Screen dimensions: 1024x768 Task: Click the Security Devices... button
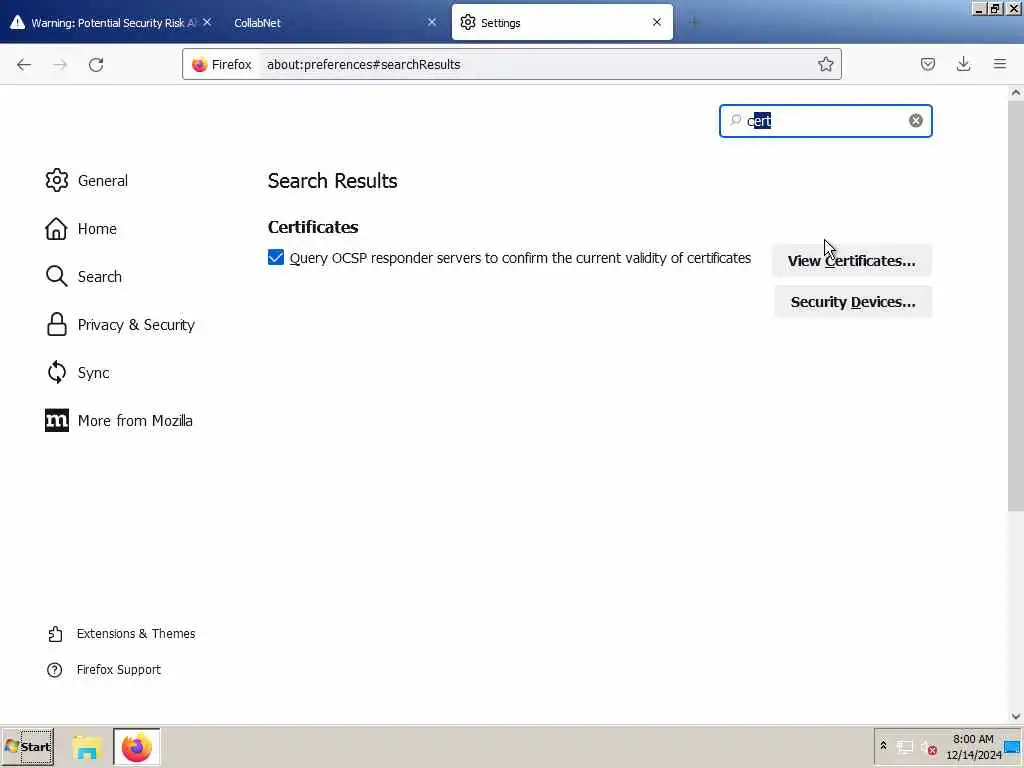tap(853, 302)
